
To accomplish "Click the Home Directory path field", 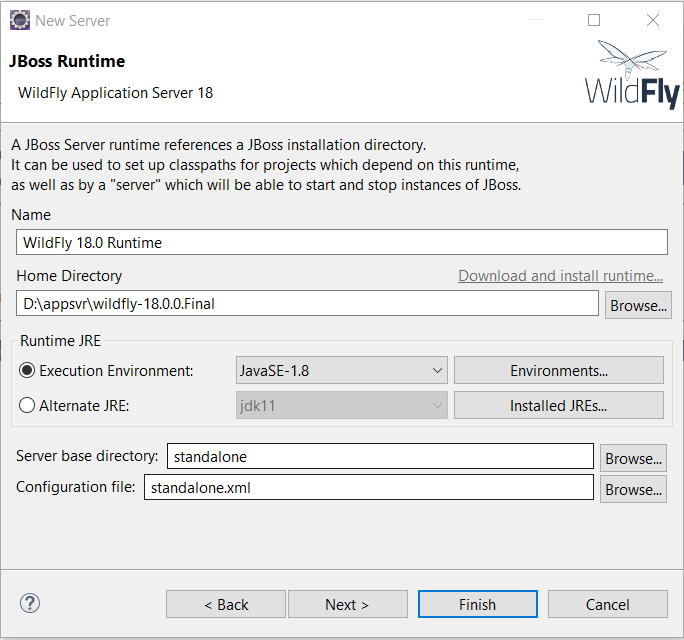I will pyautogui.click(x=307, y=303).
